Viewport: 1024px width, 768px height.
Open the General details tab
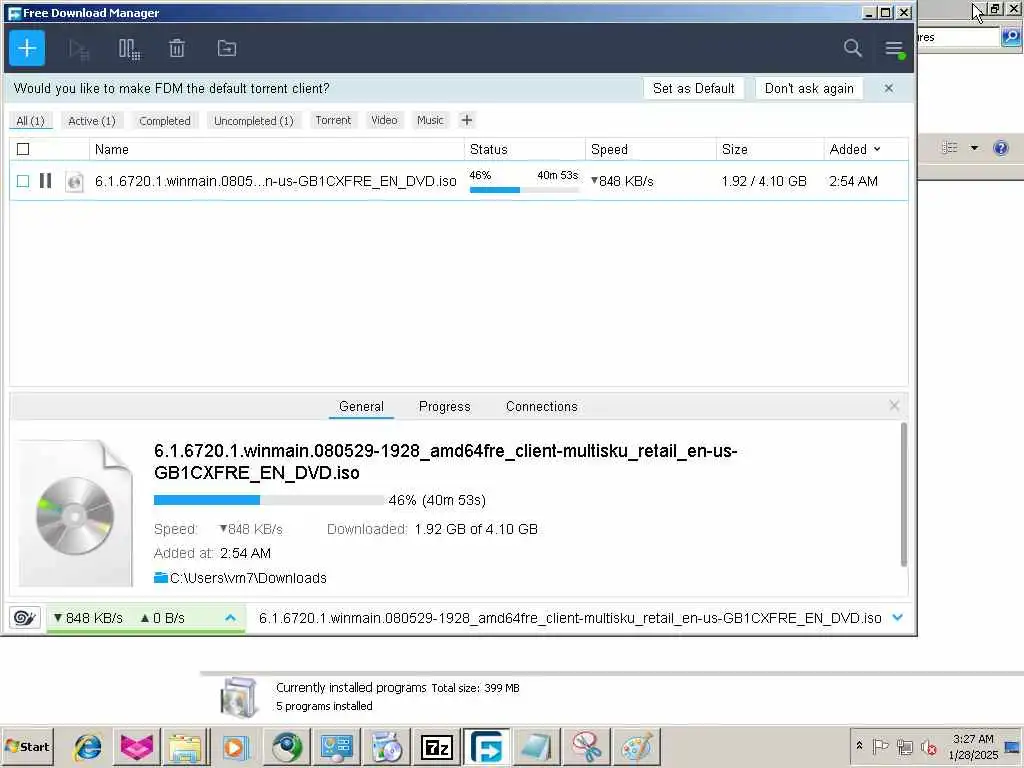(x=361, y=406)
